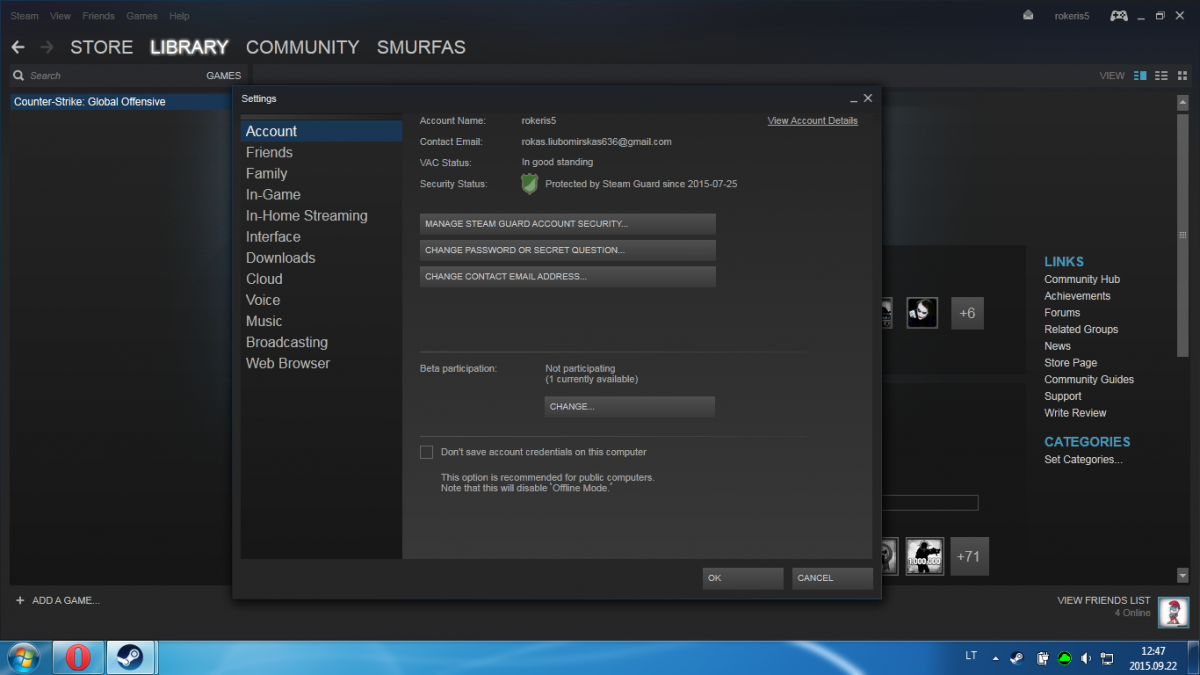Click the scroll down arrow of game page

click(1183, 576)
